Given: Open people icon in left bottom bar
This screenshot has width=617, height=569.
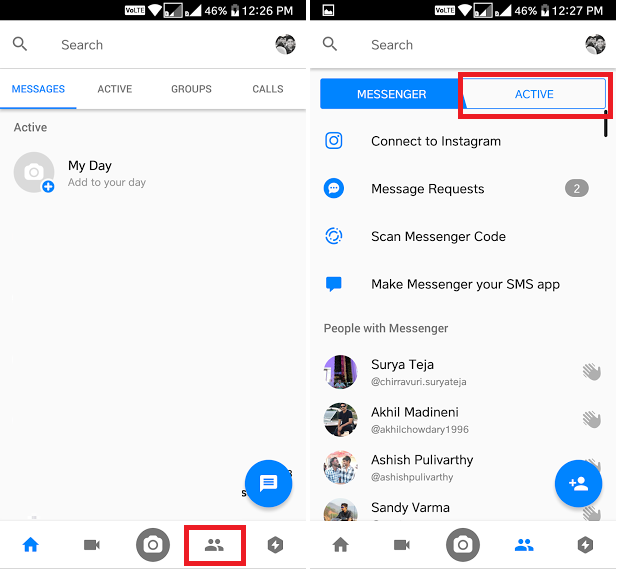Looking at the screenshot, I should pos(214,545).
